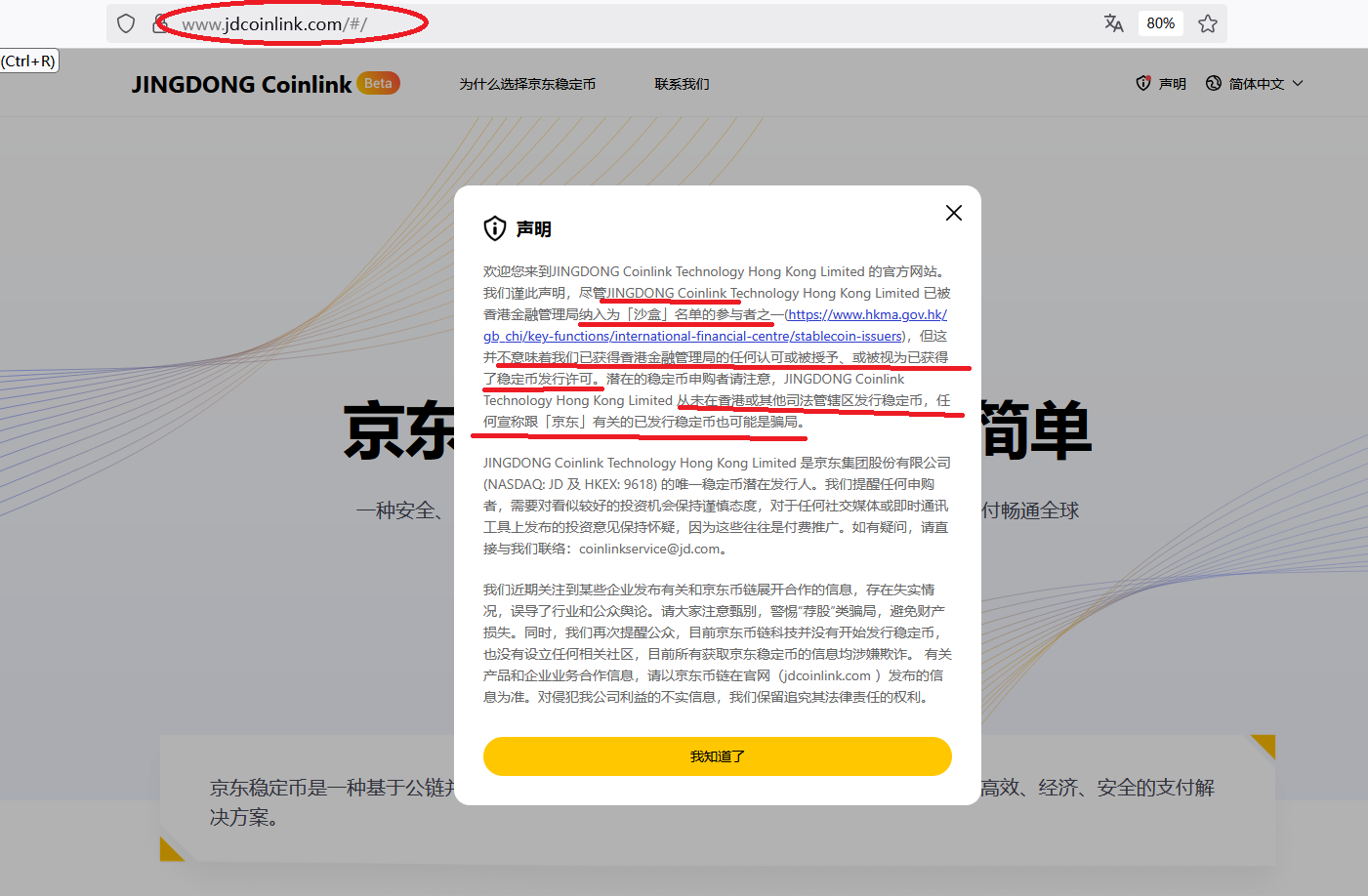This screenshot has height=896, width=1368.
Task: Click the shield icon in dialog title
Action: click(x=495, y=228)
